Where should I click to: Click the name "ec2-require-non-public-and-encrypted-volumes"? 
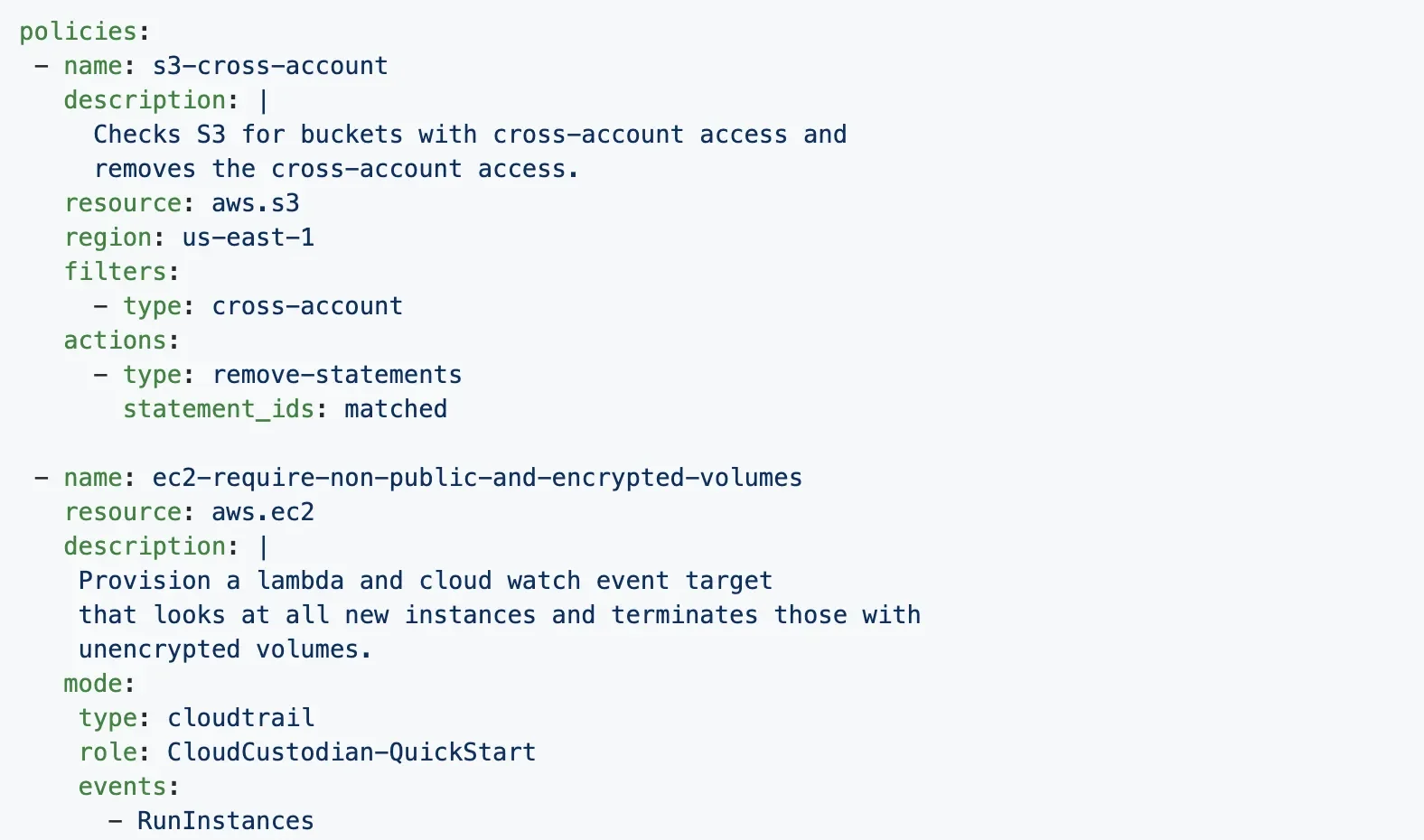[x=476, y=478]
